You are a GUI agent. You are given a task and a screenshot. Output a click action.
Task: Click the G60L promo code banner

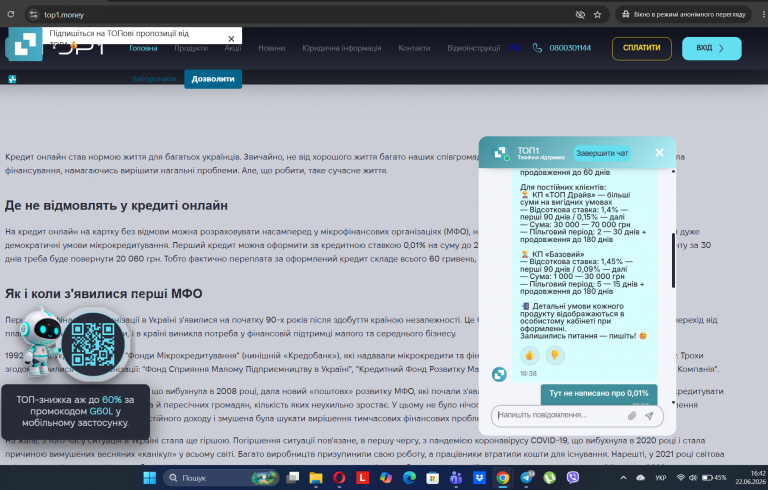tap(75, 411)
